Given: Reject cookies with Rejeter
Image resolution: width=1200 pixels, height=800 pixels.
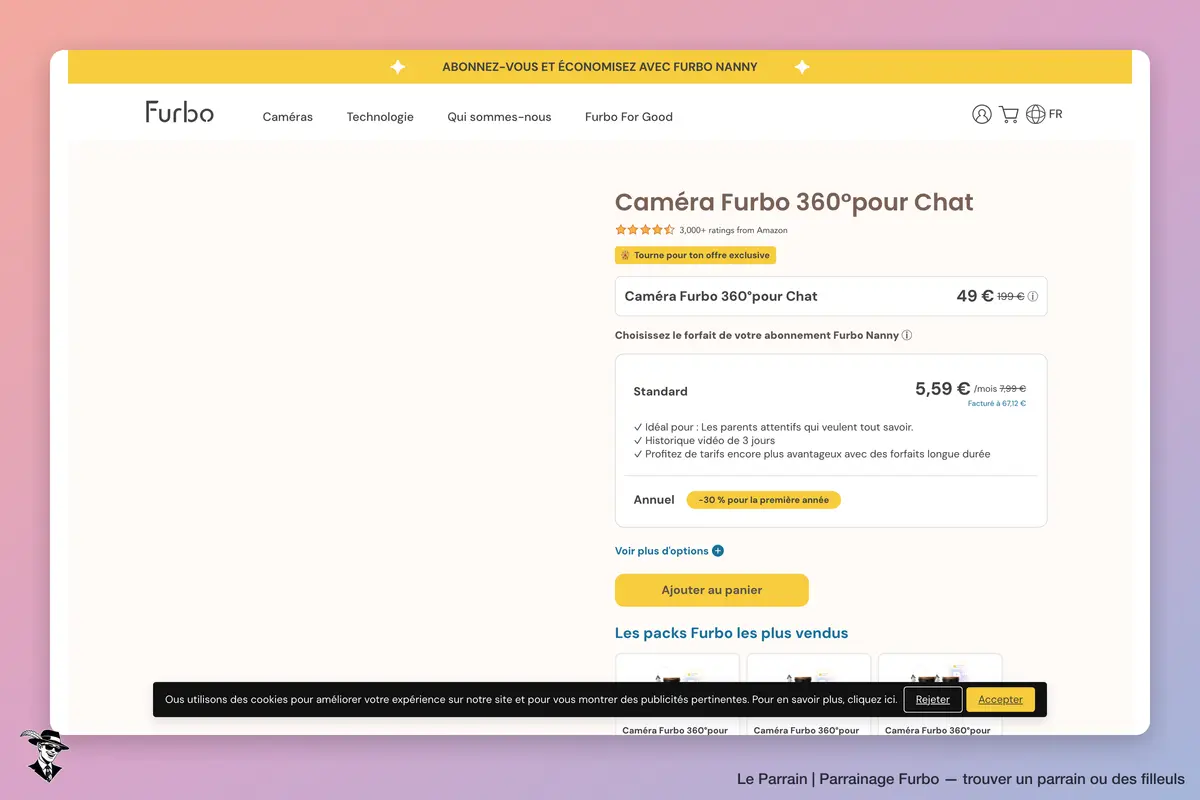Looking at the screenshot, I should [x=933, y=699].
